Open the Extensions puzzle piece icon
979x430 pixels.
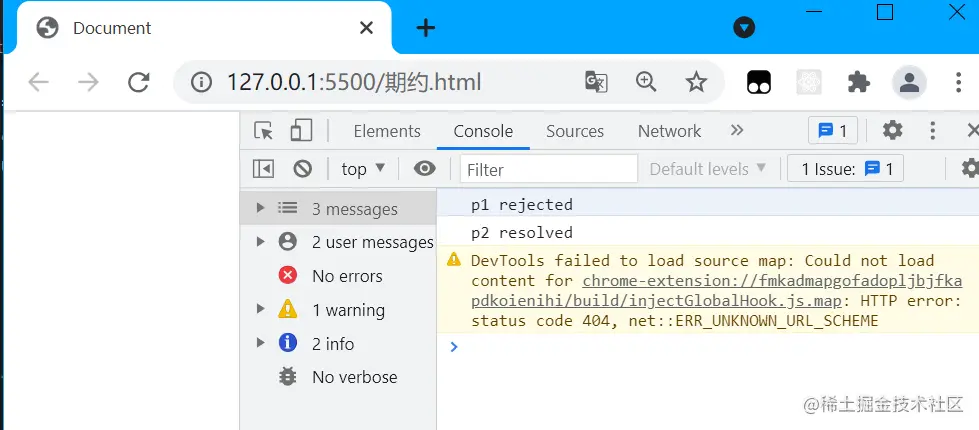tap(859, 82)
